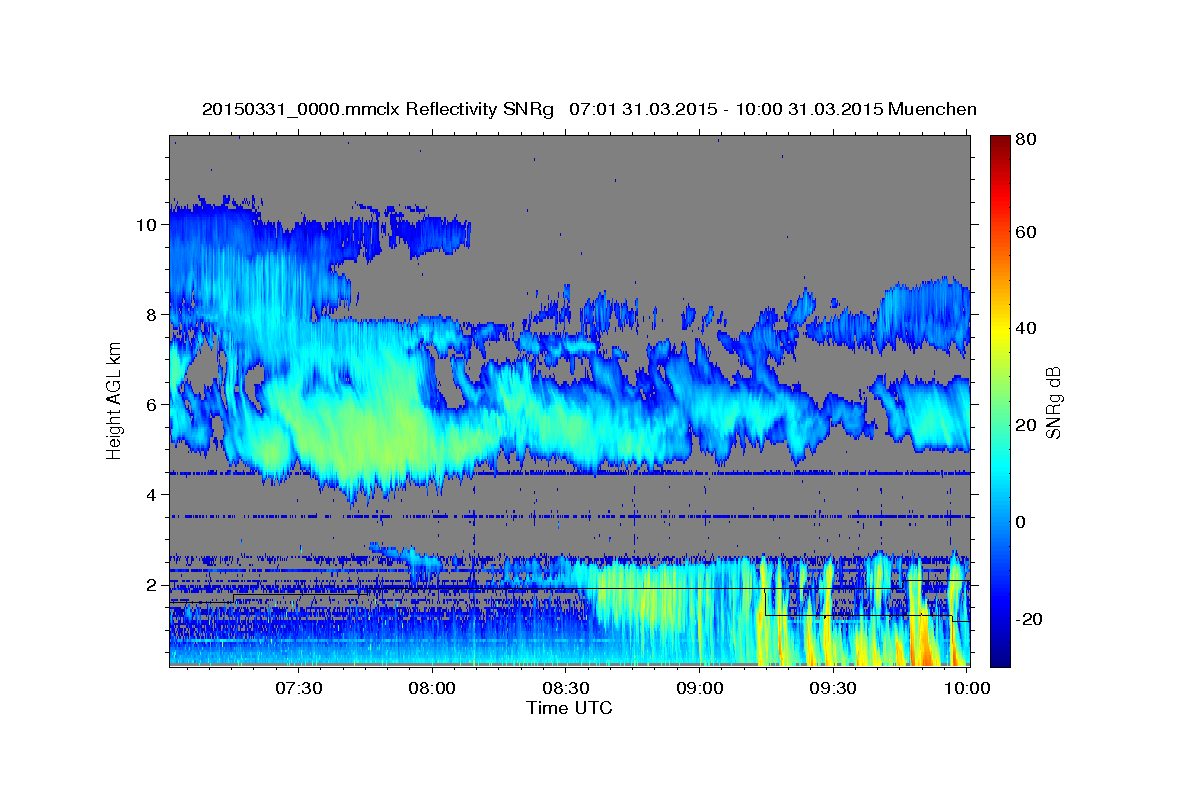Click the height axis label '2'
Screen dimensions: 1200x800
(x=152, y=585)
